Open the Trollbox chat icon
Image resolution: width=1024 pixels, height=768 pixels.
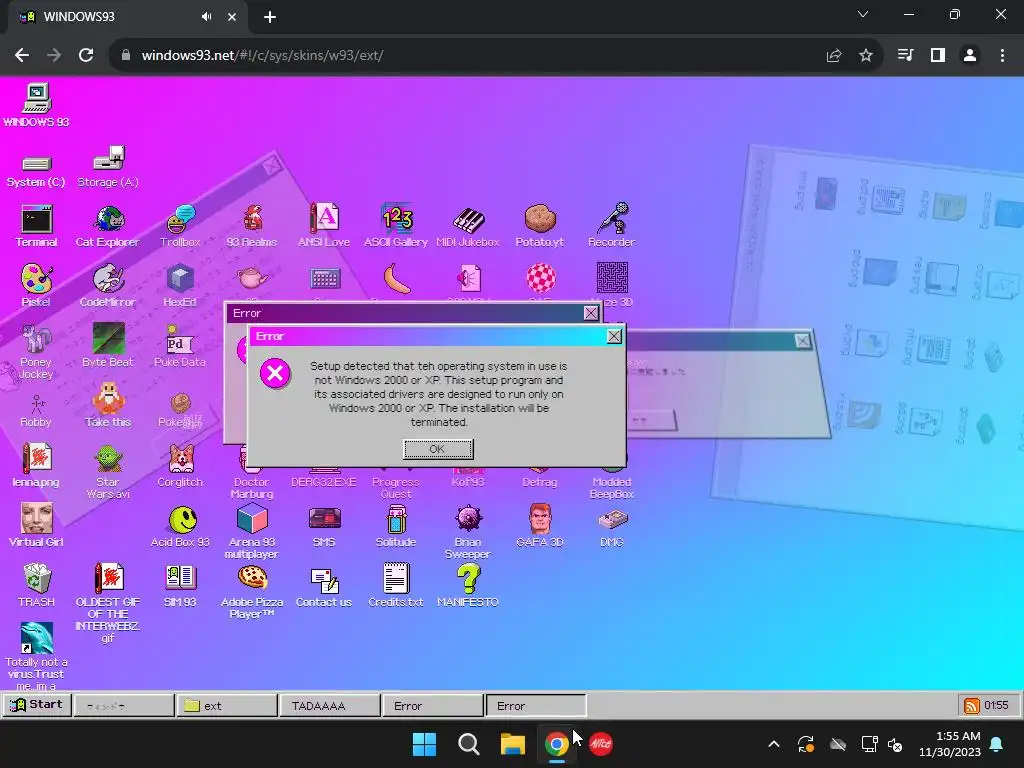pyautogui.click(x=180, y=219)
